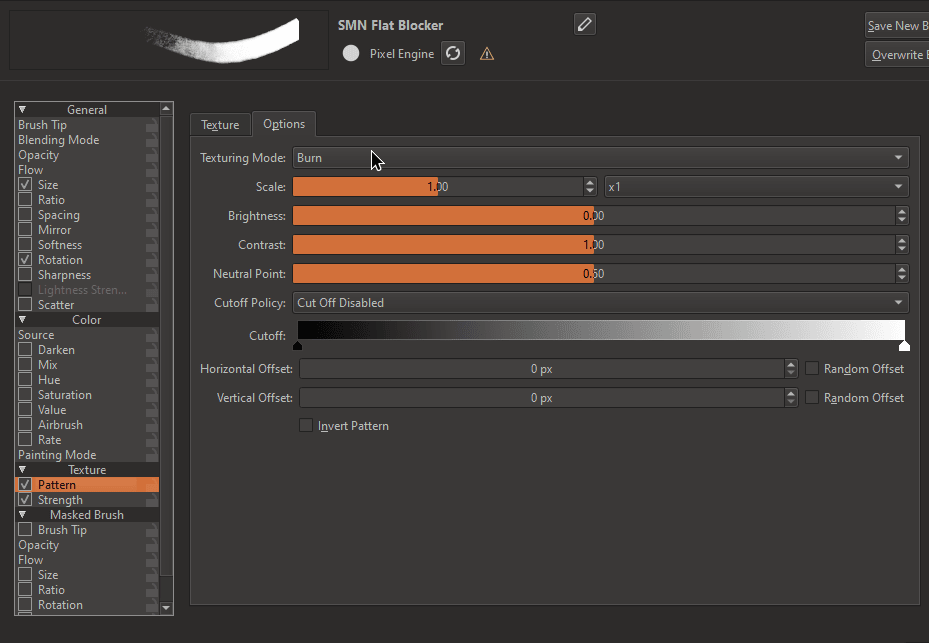Screen dimensions: 929x643
Task: Open the Cutoff Policy dropdown
Action: click(x=600, y=303)
